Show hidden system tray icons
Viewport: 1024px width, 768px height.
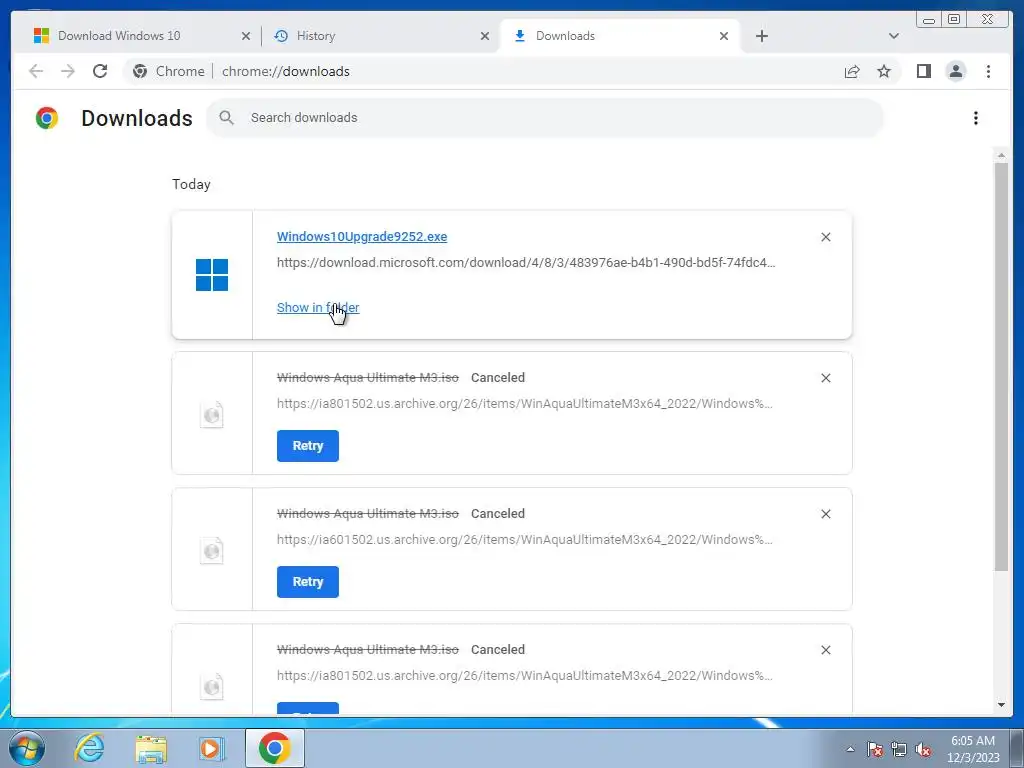850,749
